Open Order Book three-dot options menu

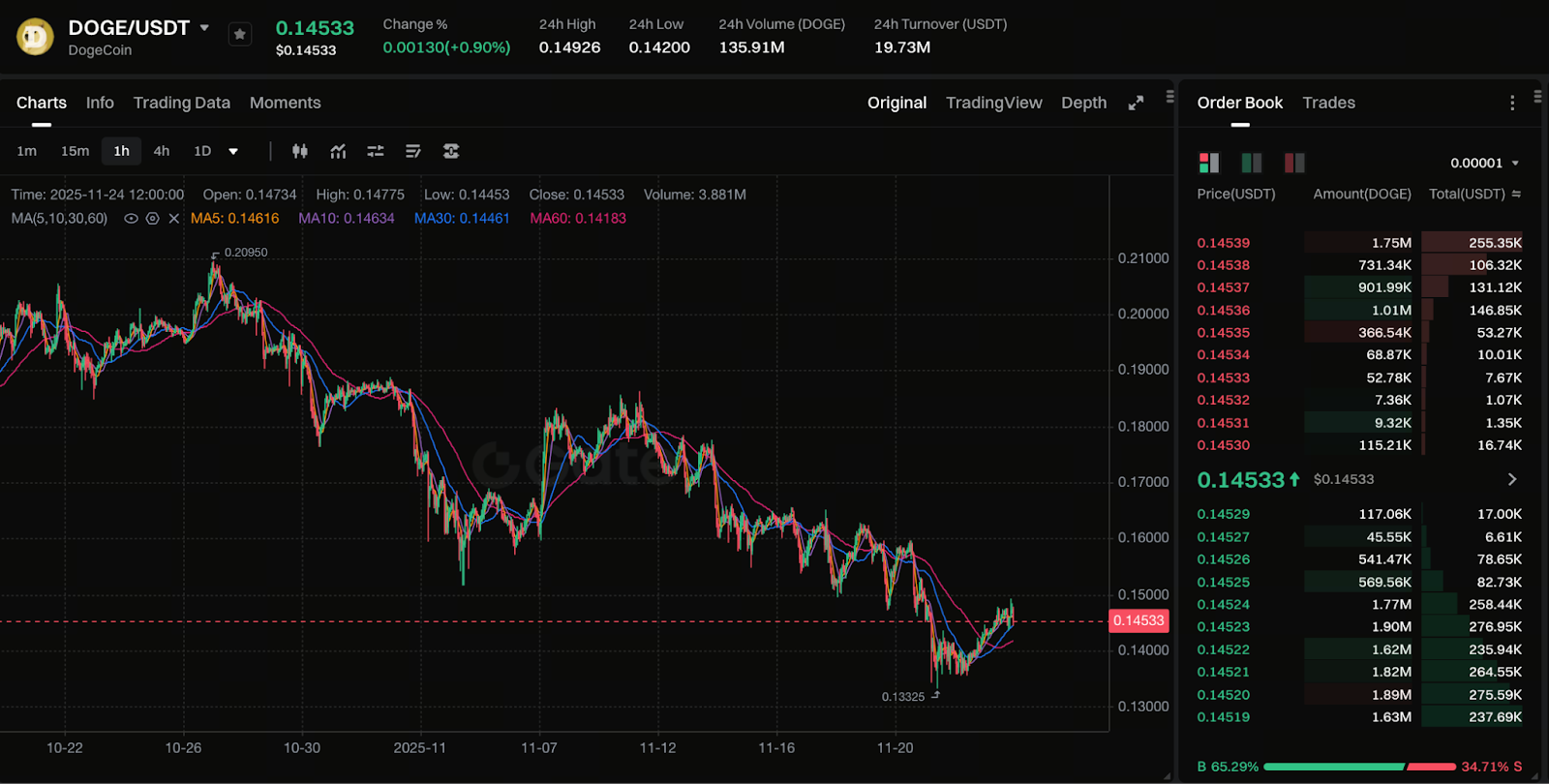[1511, 103]
